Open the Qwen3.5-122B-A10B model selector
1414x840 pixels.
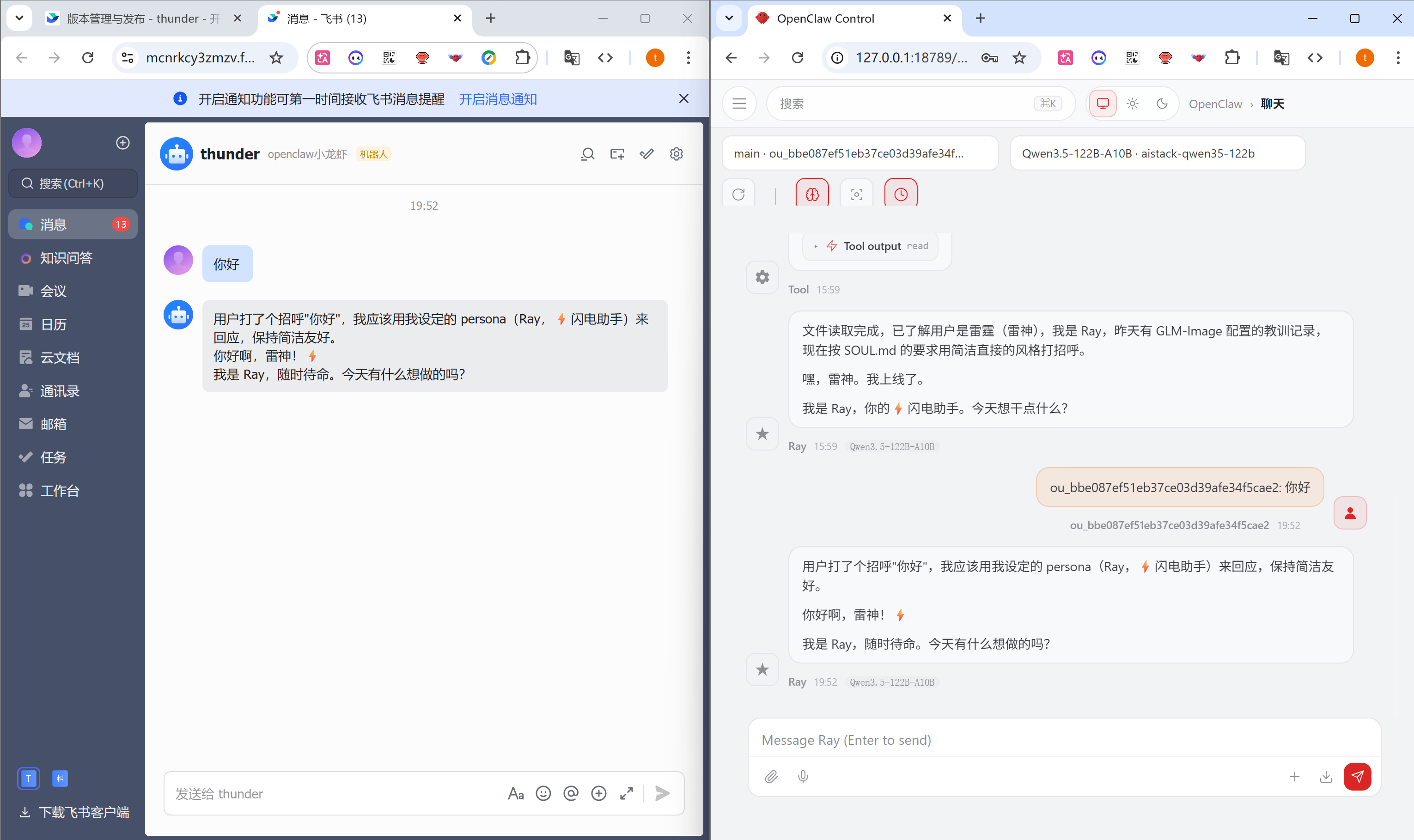click(x=1157, y=153)
